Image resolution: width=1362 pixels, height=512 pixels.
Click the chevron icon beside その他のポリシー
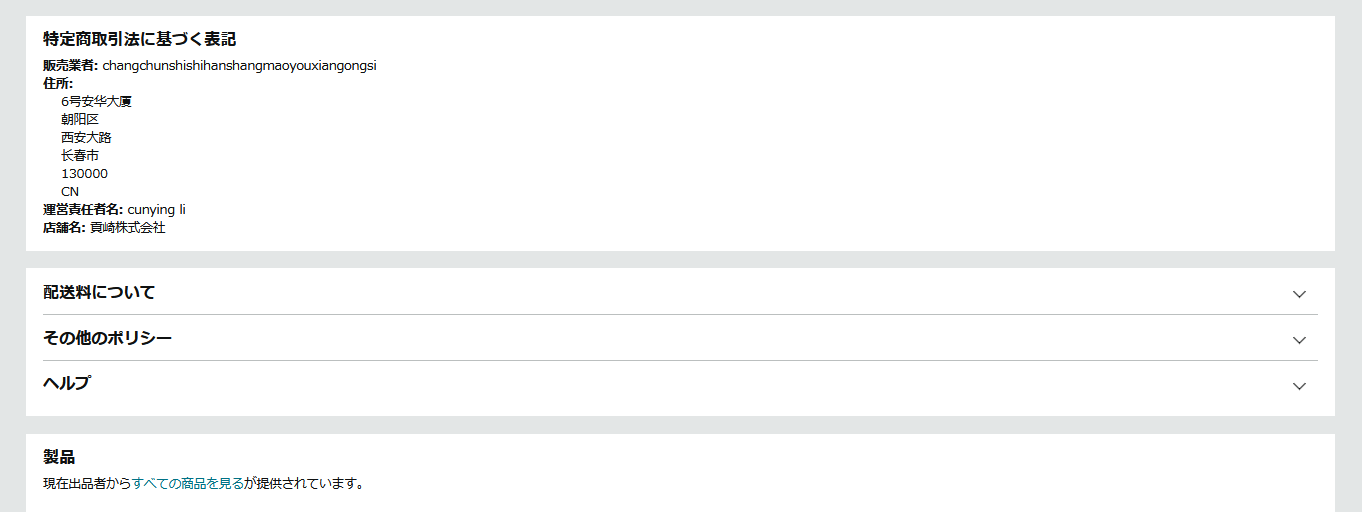(1299, 340)
